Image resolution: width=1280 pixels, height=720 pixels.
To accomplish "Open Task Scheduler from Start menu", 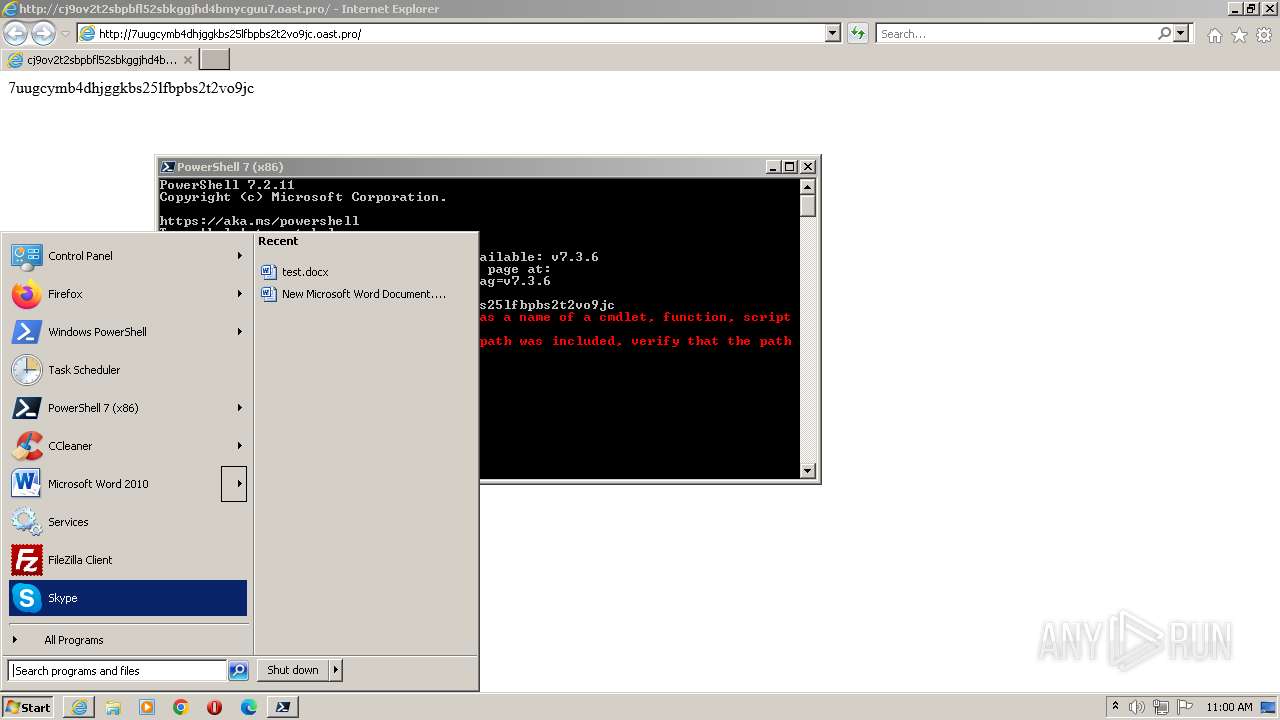I will pyautogui.click(x=128, y=370).
